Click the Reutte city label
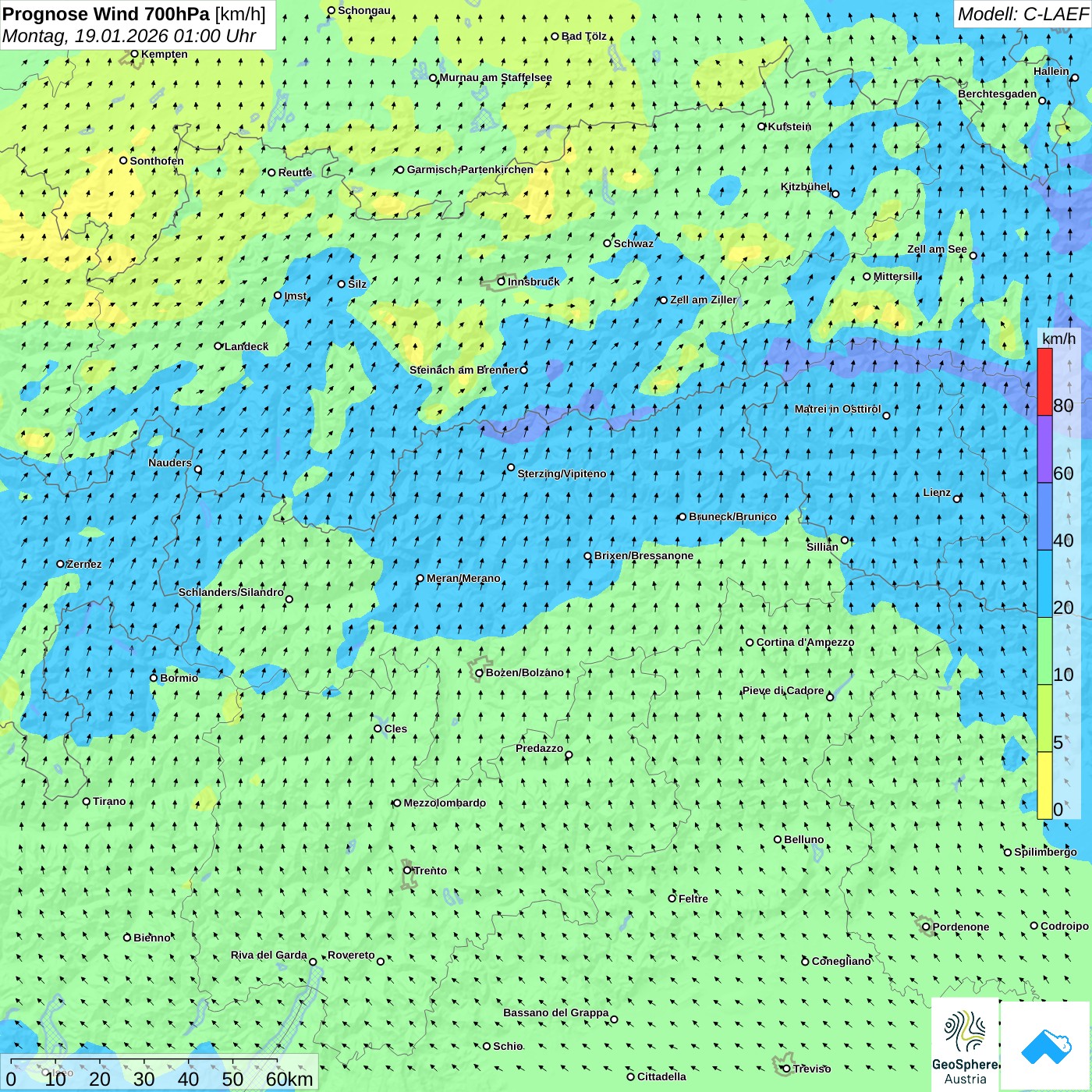Viewport: 1092px width, 1092px height. point(295,172)
